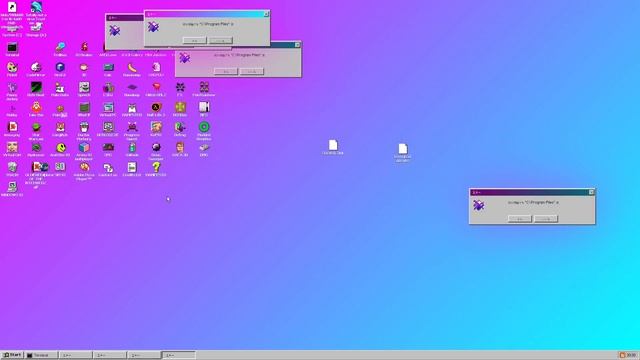Viewport: 640px width, 360px height.
Task: Open the Start menu
Action: click(x=12, y=355)
